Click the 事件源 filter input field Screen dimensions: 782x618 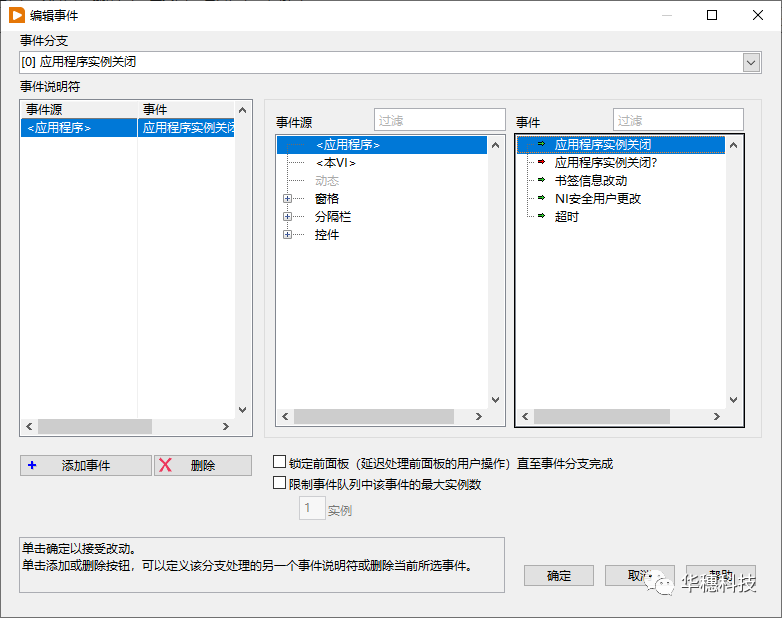coord(439,120)
